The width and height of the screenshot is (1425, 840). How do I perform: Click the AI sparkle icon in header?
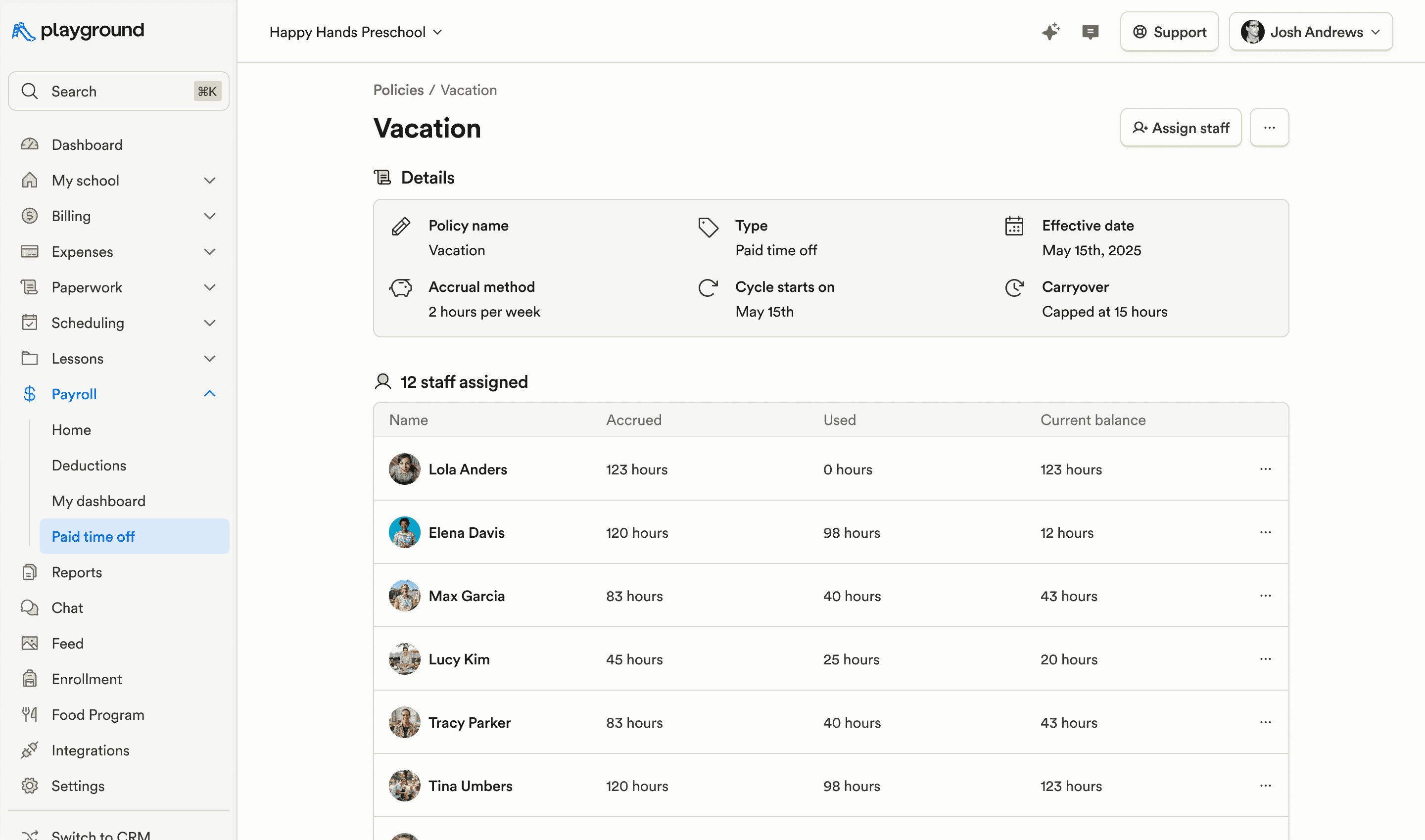click(1050, 32)
